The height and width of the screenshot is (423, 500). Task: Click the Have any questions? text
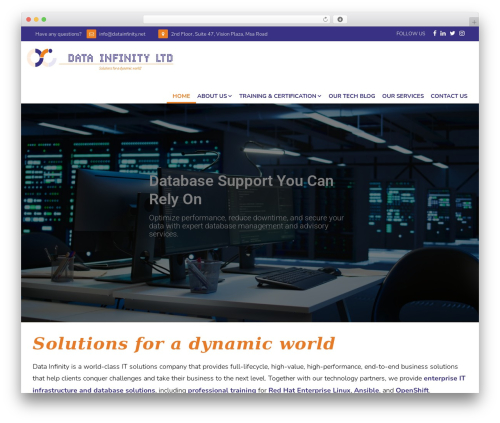point(58,34)
